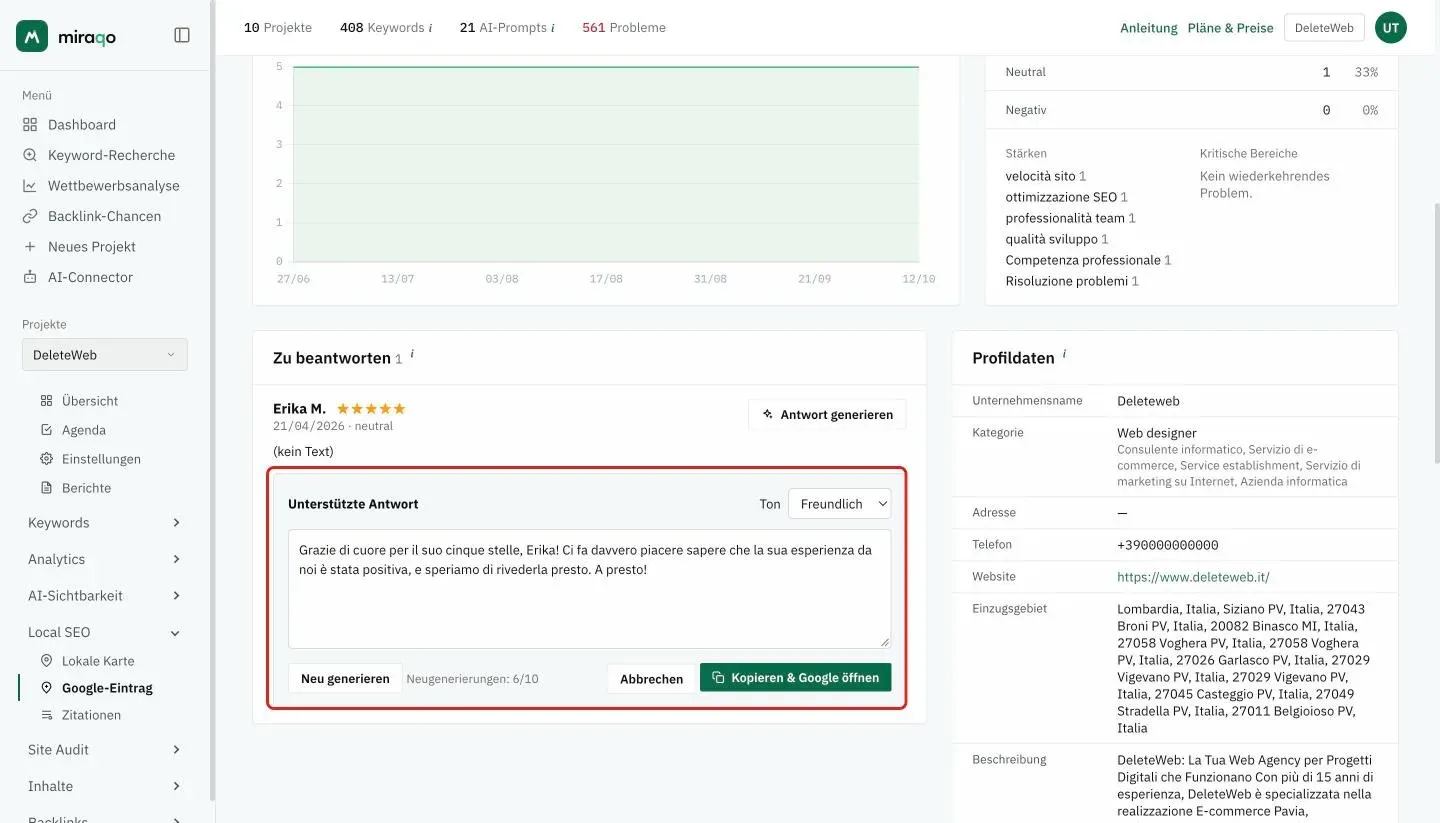
Task: Open Pläne & Preise link
Action: 1230,28
